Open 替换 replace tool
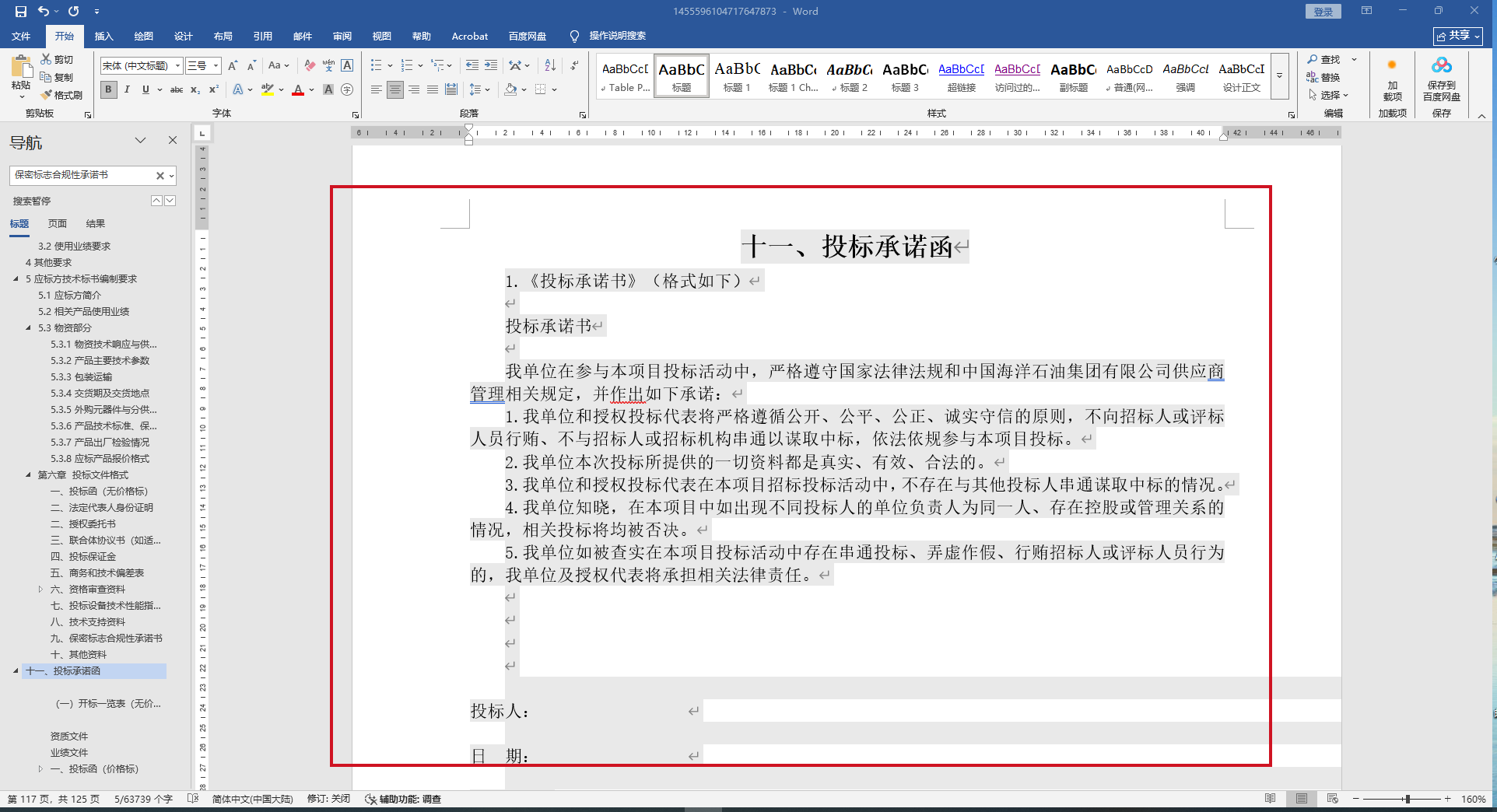 click(1323, 77)
